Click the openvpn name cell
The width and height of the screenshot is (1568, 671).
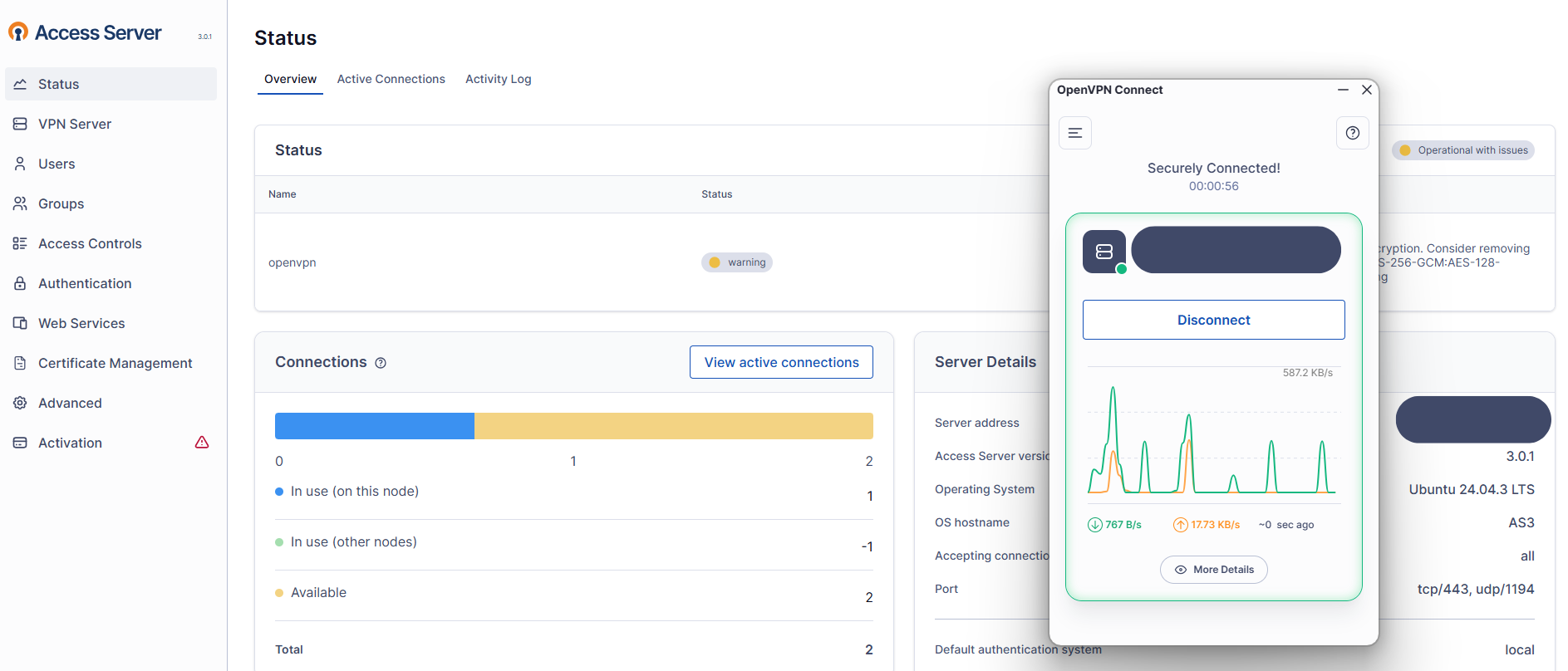pyautogui.click(x=292, y=262)
